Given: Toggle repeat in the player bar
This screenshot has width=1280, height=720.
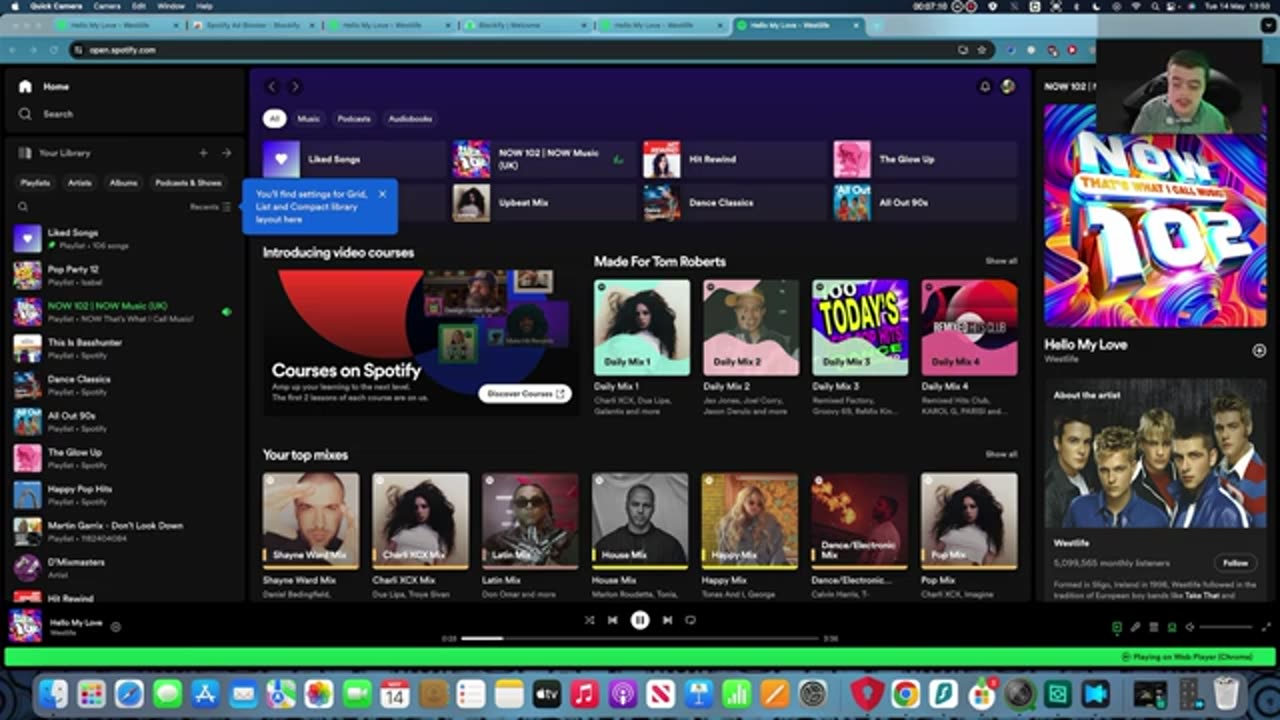Looking at the screenshot, I should tap(690, 620).
